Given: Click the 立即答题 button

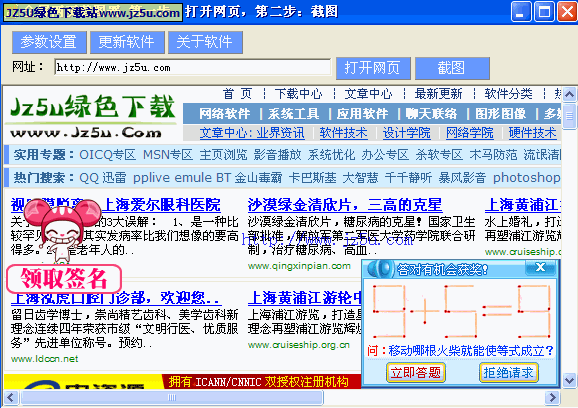Looking at the screenshot, I should (x=416, y=373).
